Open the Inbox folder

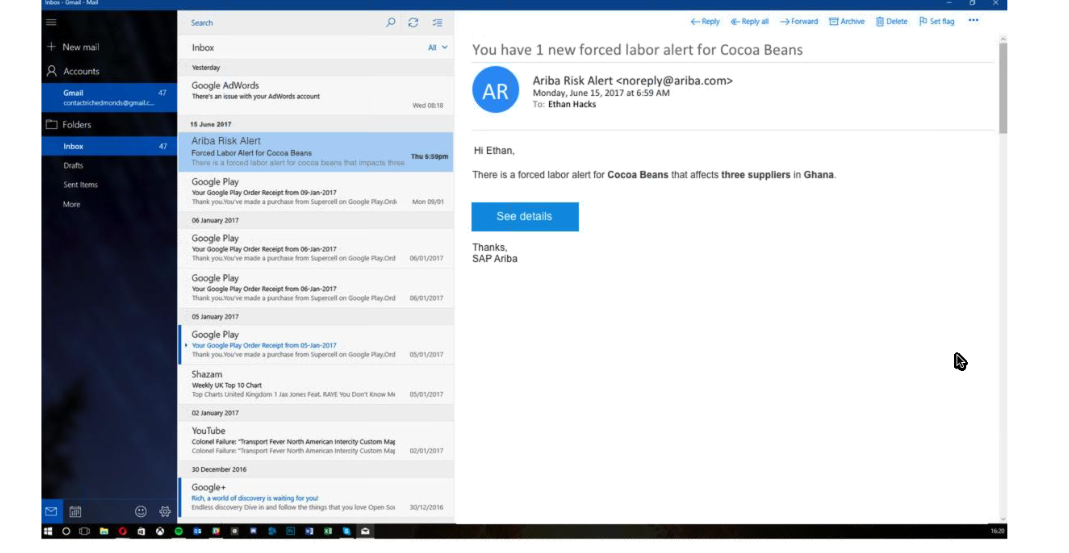[x=109, y=147]
